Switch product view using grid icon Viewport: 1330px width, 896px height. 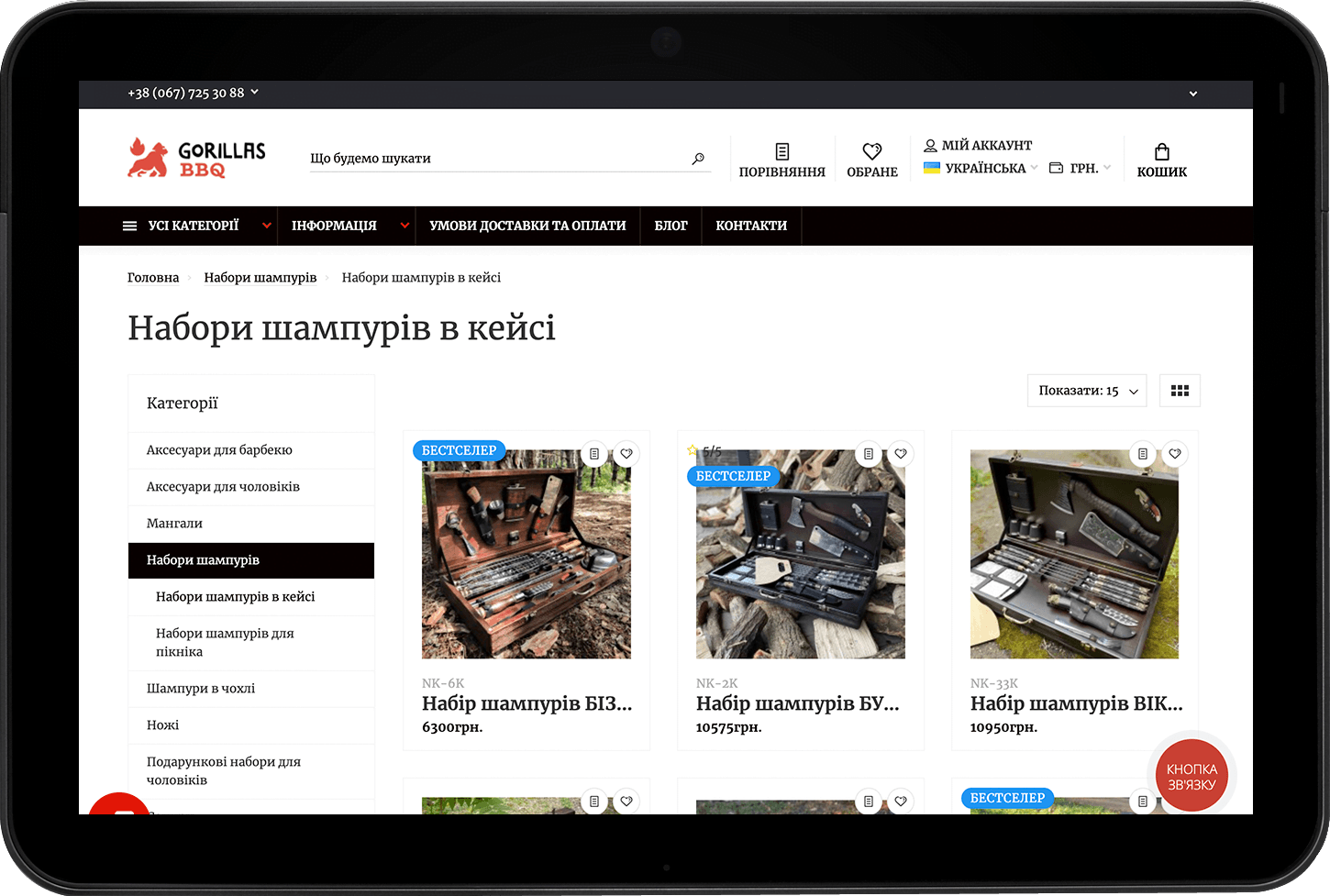point(1180,391)
